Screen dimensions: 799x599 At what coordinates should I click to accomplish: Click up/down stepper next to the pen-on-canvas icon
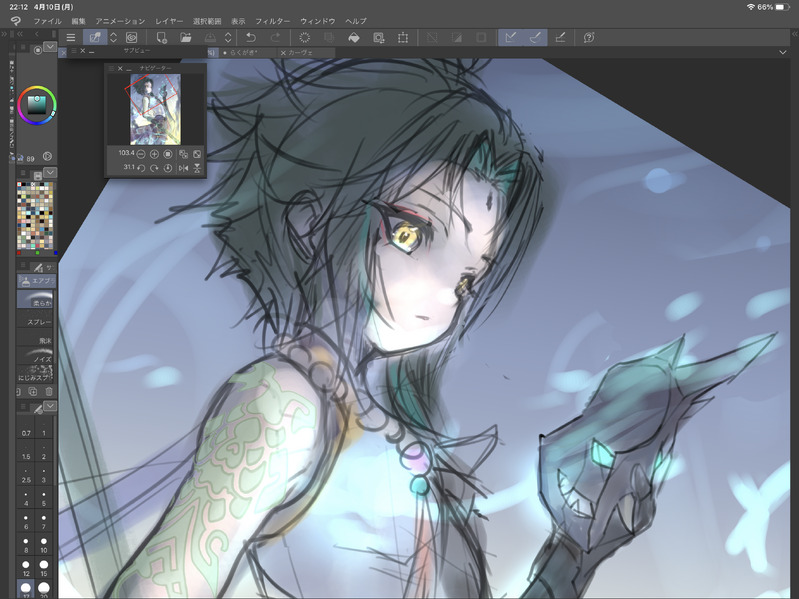coord(114,37)
